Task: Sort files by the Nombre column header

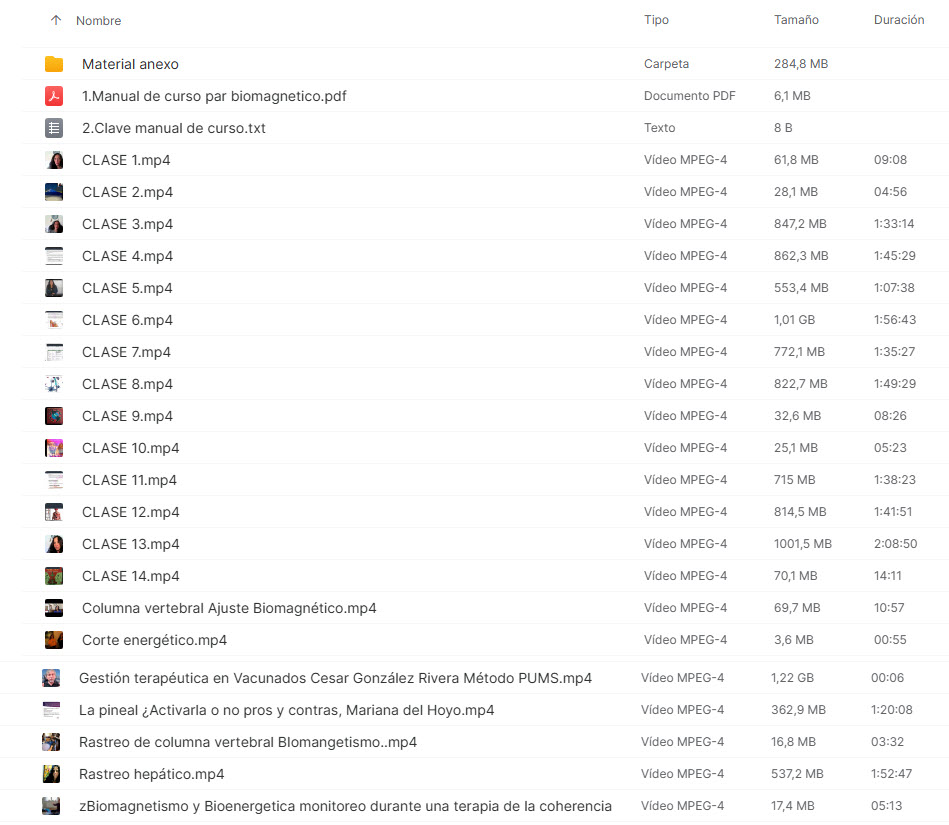Action: point(98,20)
